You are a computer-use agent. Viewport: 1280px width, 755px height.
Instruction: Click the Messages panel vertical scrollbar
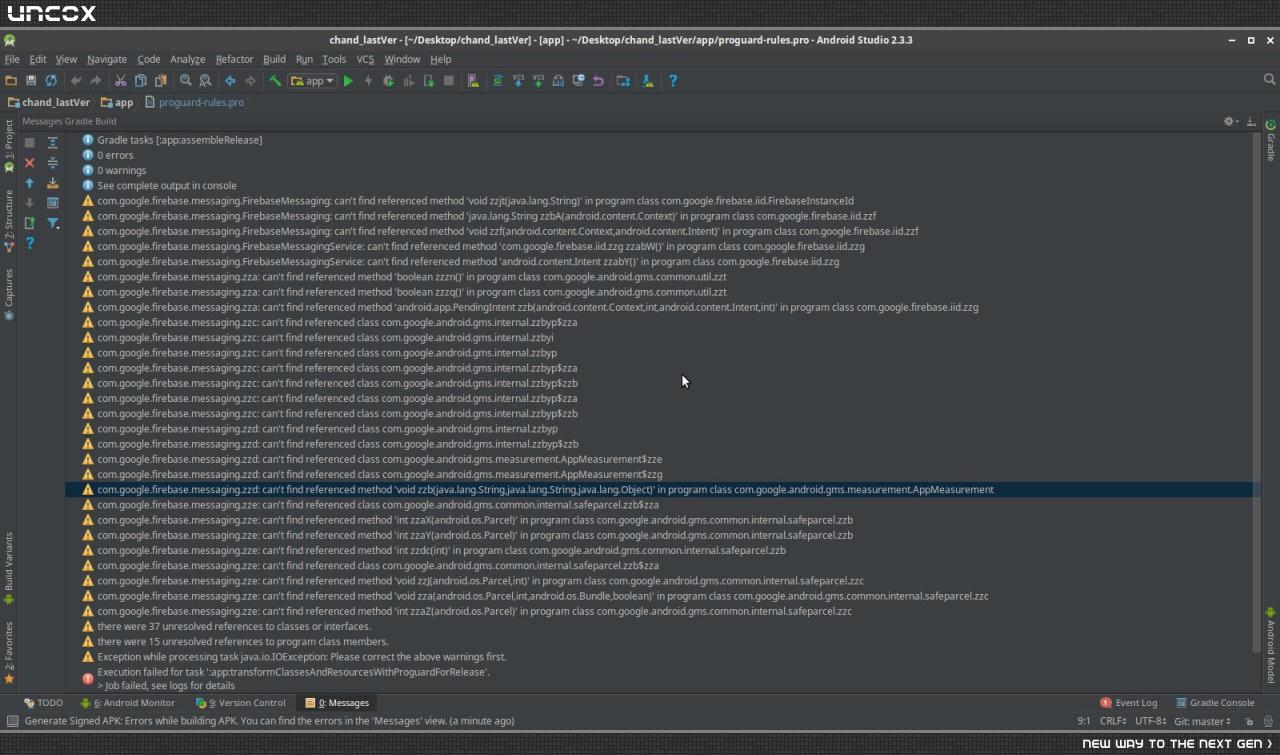pos(1255,392)
